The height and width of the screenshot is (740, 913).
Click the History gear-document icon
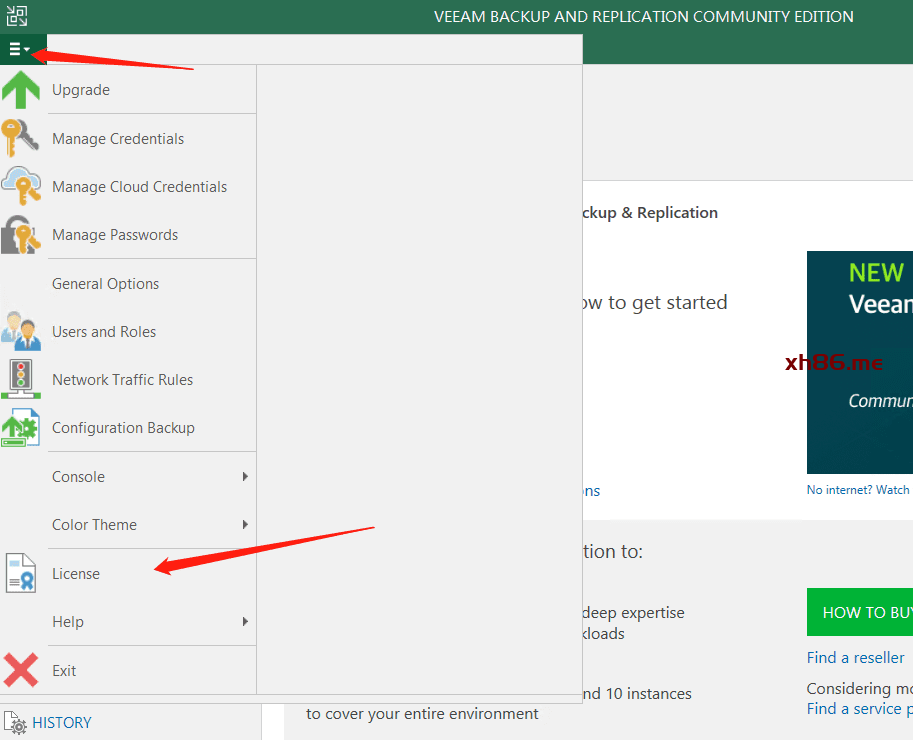coord(16,723)
